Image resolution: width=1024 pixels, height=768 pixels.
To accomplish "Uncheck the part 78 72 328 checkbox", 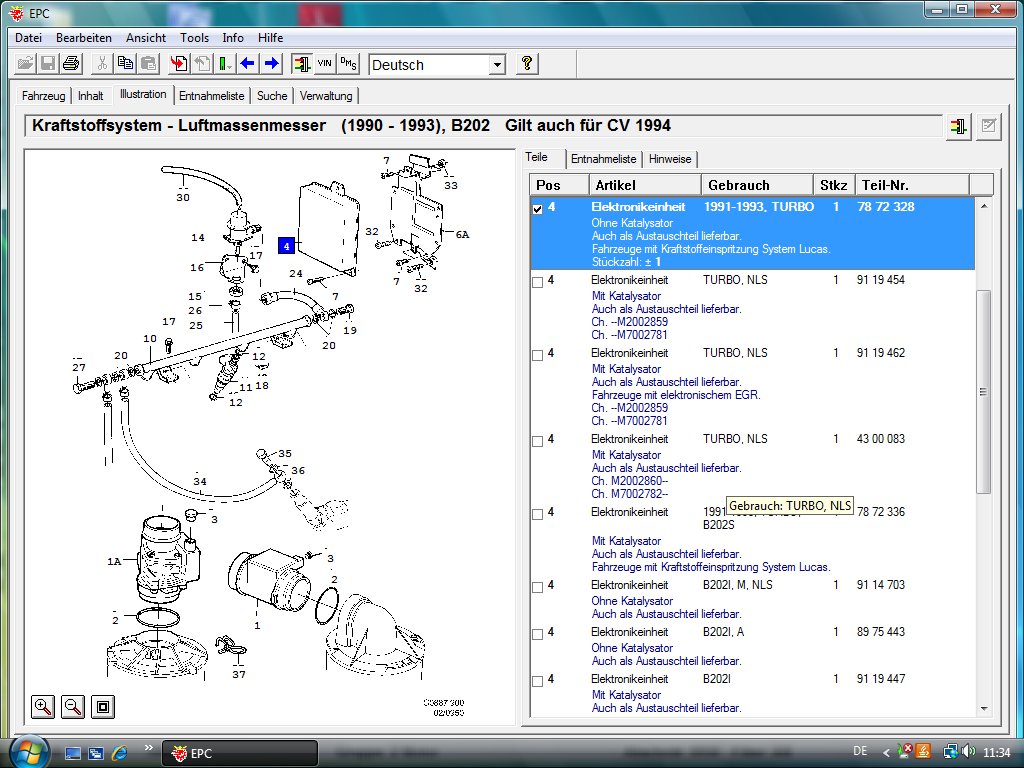I will [537, 209].
